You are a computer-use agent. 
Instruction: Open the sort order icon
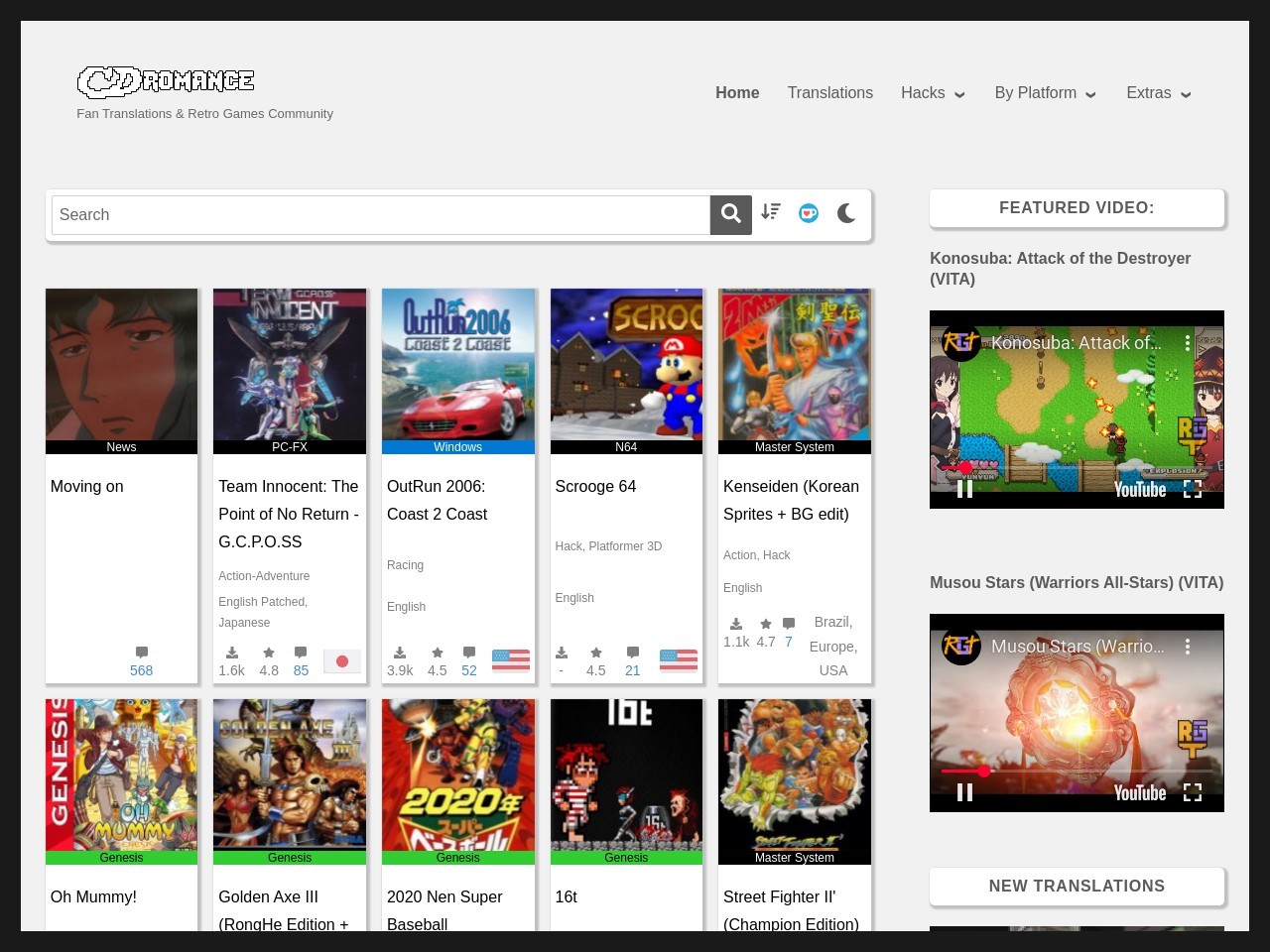(771, 212)
